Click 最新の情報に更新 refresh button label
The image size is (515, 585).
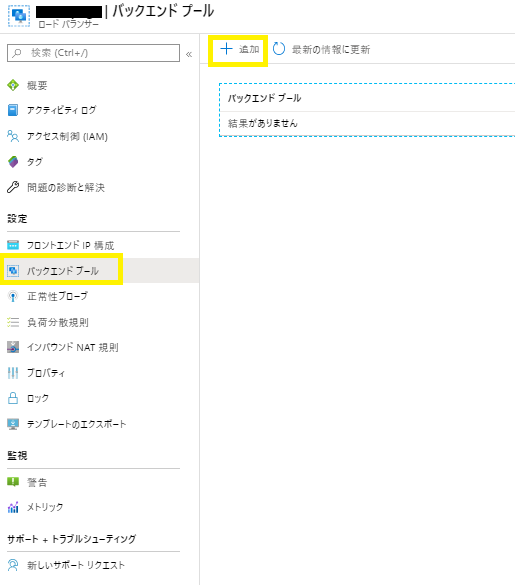click(331, 49)
